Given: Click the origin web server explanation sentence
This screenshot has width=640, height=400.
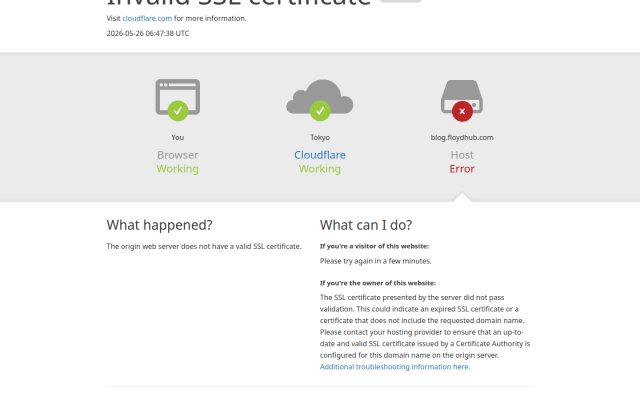Looking at the screenshot, I should tap(204, 246).
